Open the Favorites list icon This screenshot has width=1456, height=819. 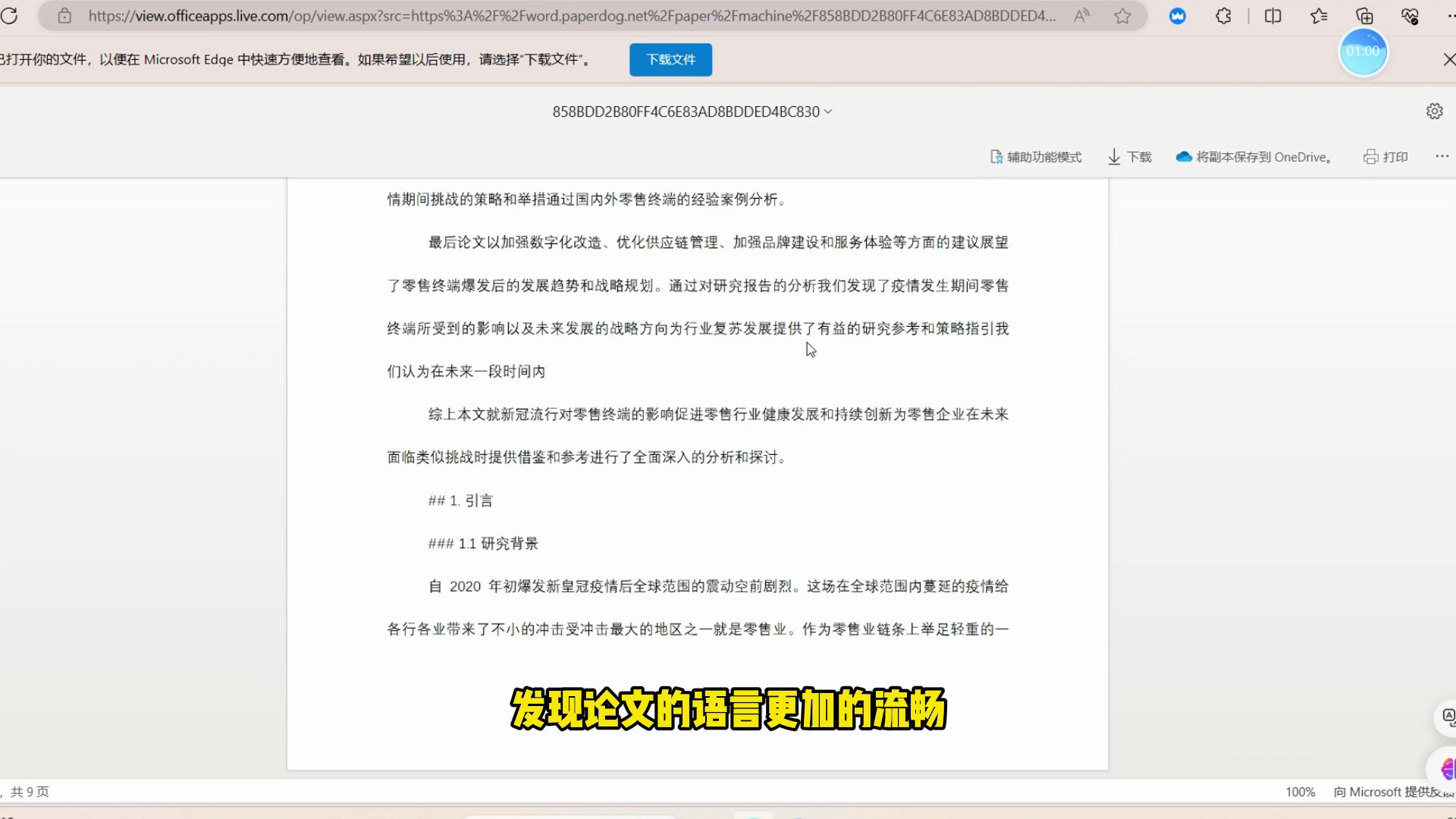coord(1319,16)
